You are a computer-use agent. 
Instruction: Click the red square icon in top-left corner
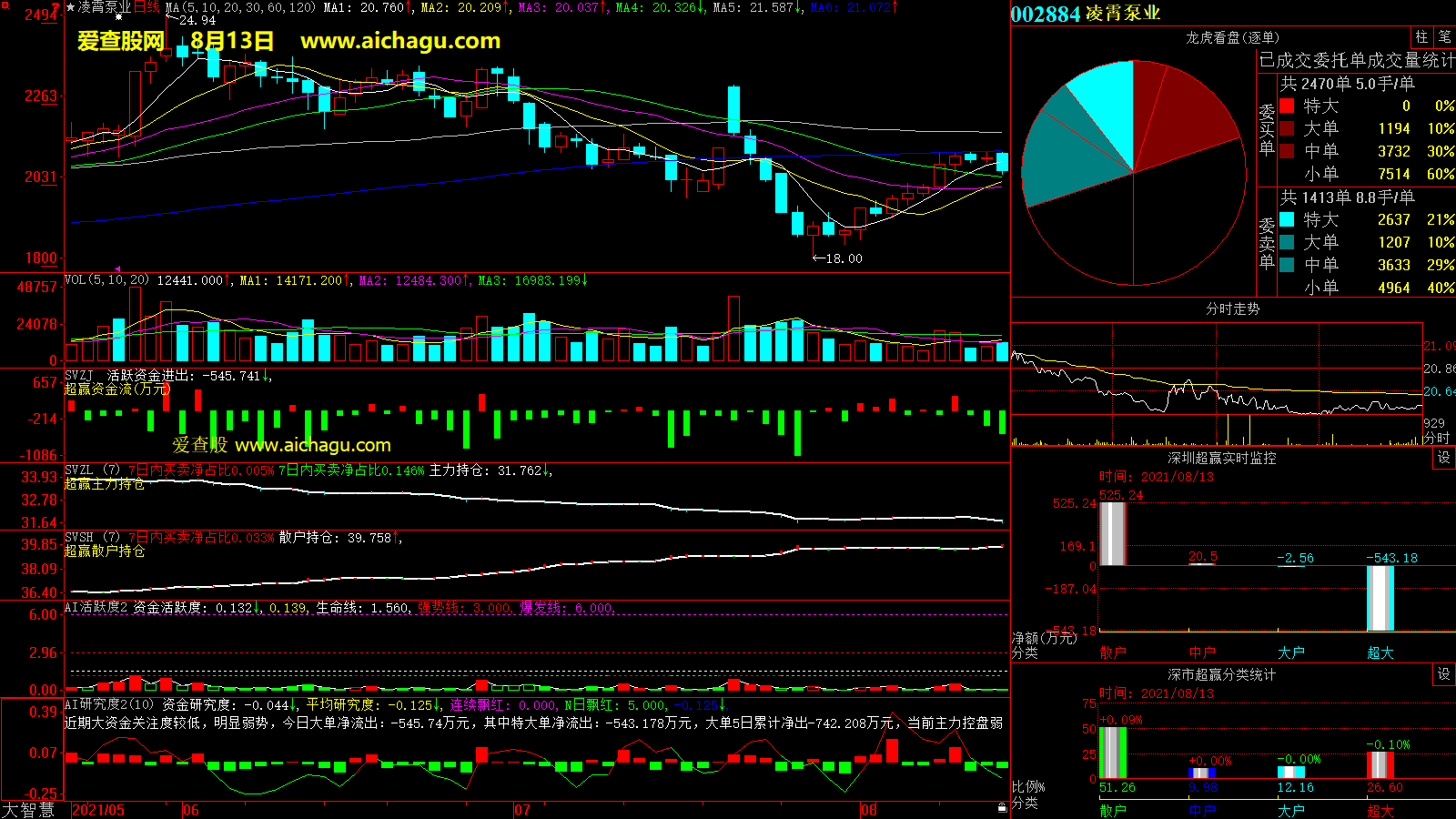(3, 5)
